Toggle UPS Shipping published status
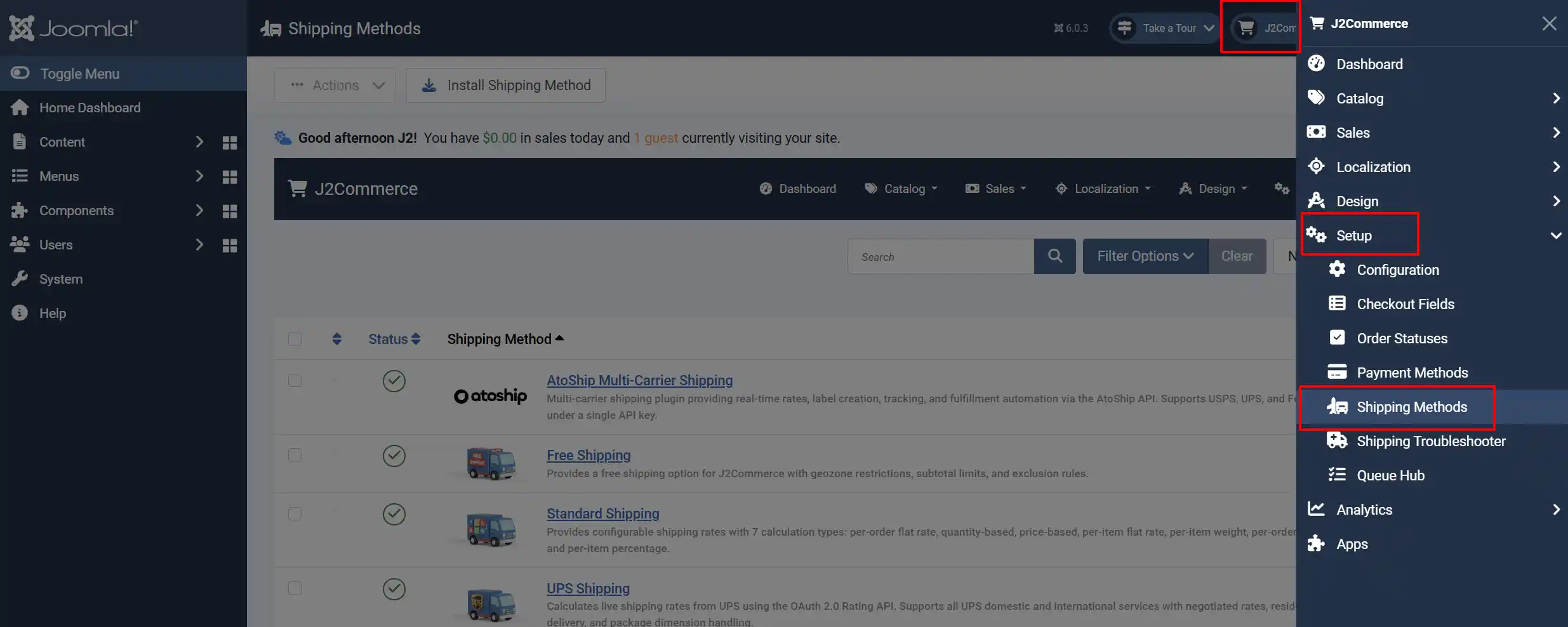This screenshot has width=1568, height=627. pos(394,589)
